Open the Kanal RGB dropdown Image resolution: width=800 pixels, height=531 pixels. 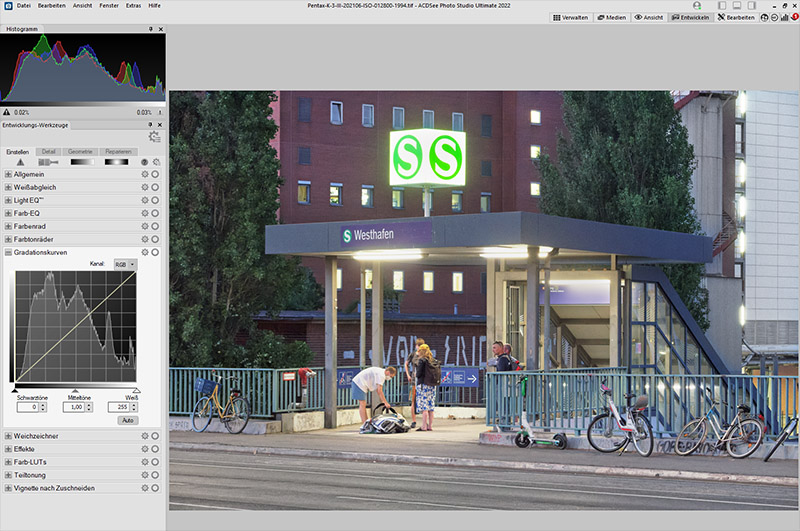tap(125, 265)
